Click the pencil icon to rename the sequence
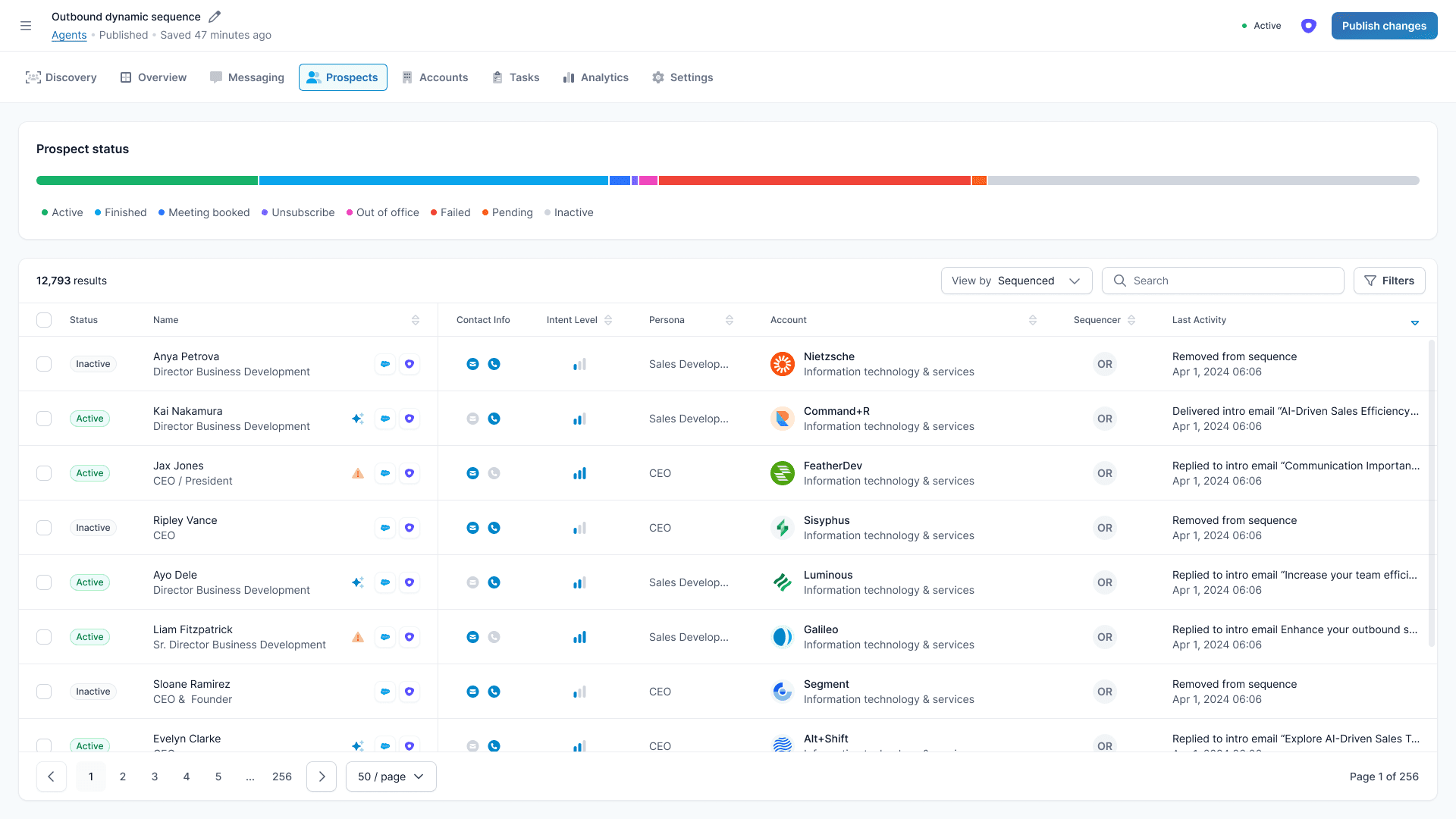 215,16
